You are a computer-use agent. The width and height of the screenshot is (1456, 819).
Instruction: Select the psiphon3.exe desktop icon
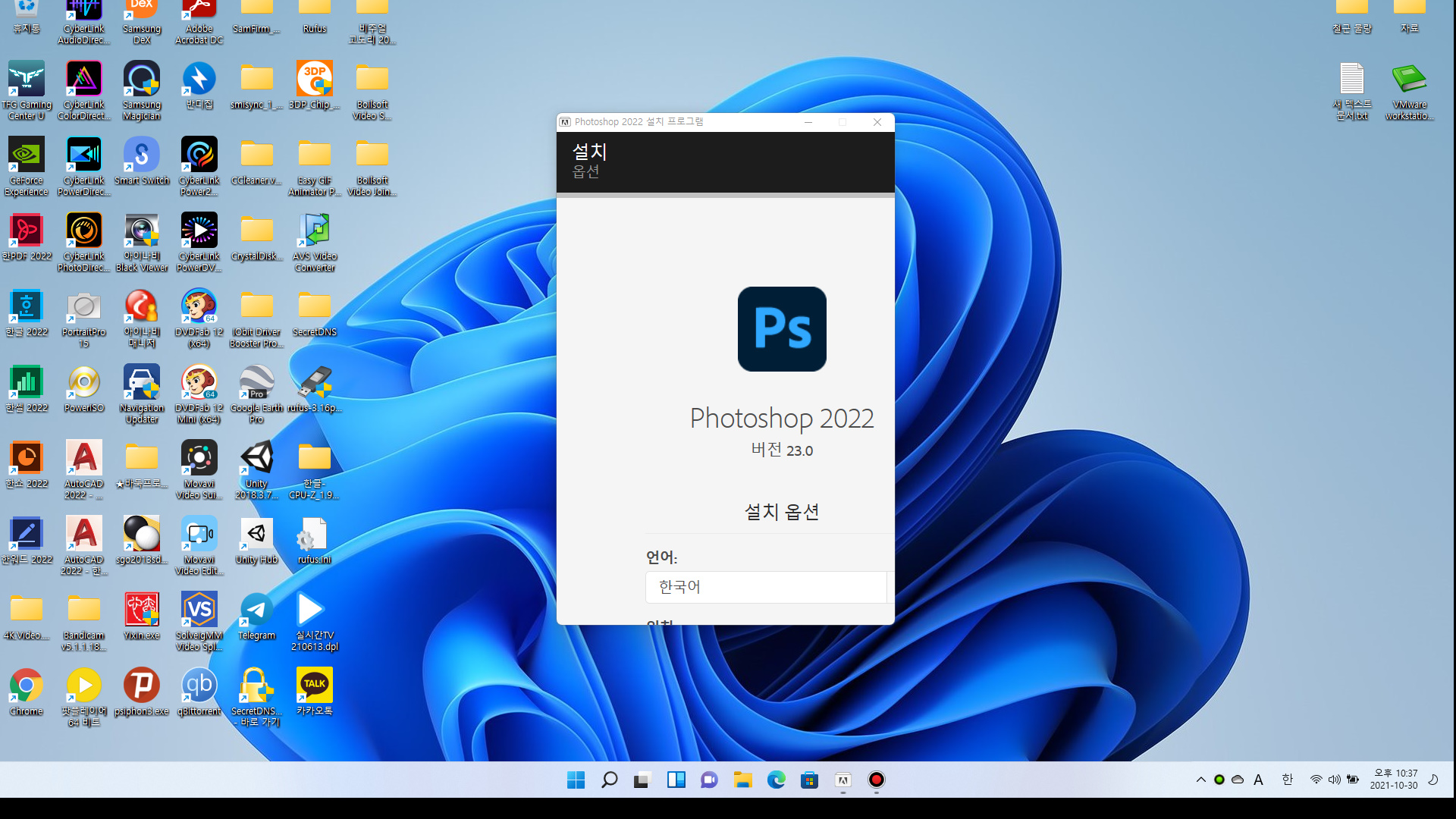pos(142,692)
